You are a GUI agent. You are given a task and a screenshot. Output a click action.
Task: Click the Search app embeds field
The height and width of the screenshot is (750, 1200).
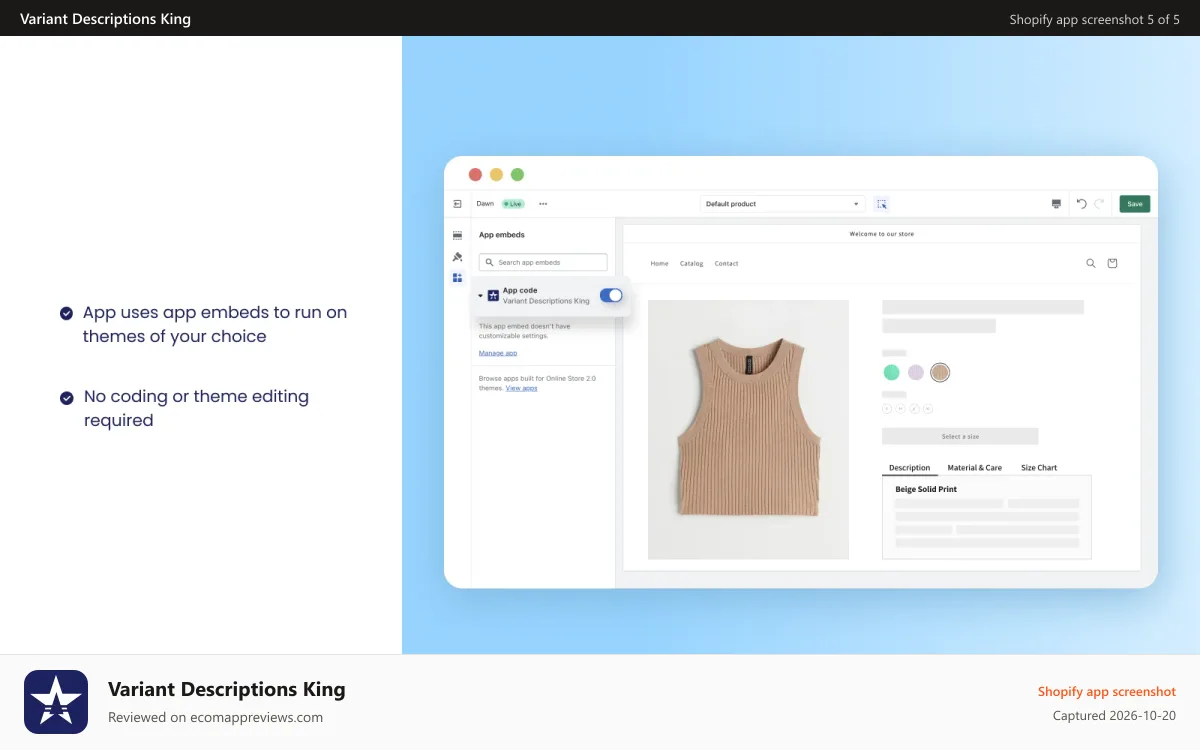click(x=543, y=262)
